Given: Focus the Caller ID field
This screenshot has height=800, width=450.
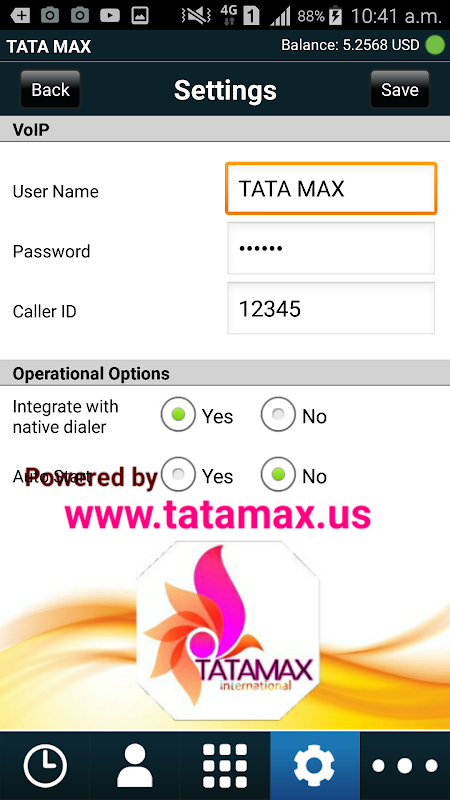Looking at the screenshot, I should tap(331, 308).
